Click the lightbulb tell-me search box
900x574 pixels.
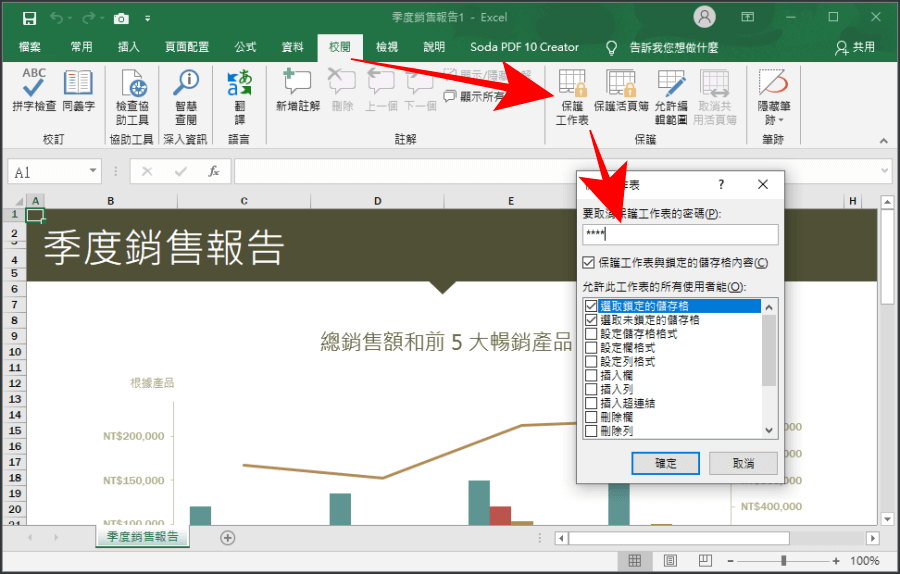(662, 48)
